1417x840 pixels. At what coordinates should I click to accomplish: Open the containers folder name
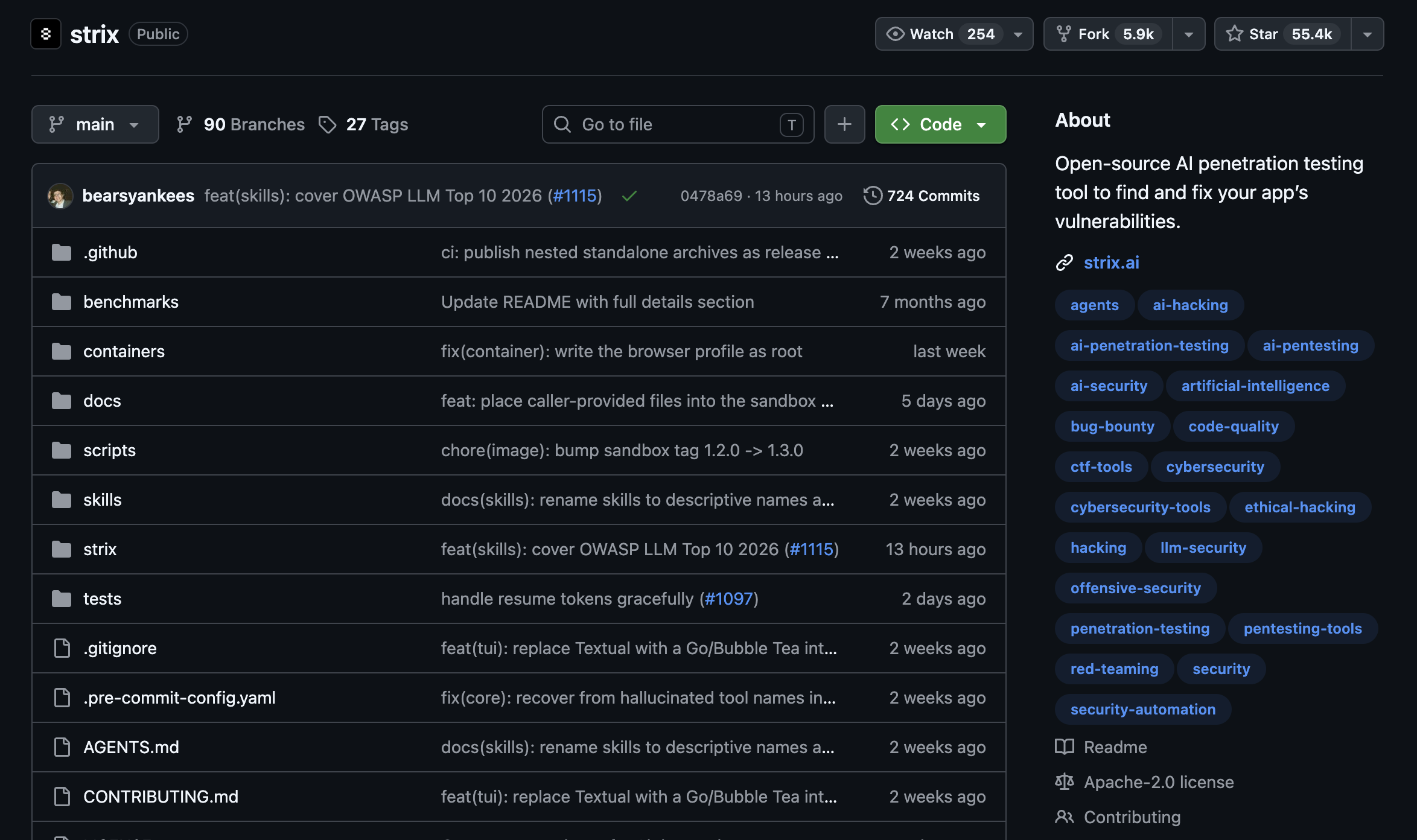[x=124, y=351]
